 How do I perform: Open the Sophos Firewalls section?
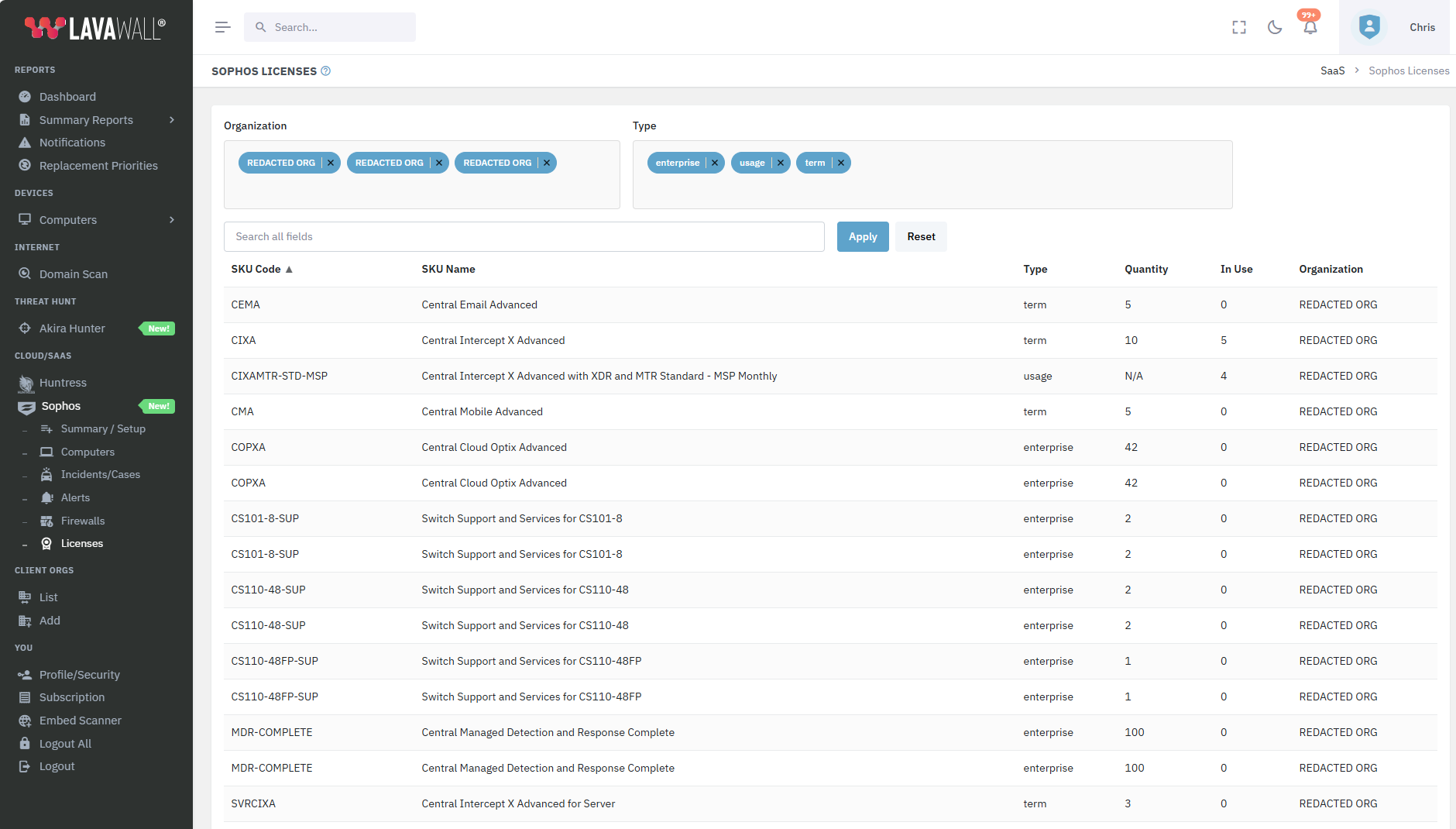(x=83, y=520)
